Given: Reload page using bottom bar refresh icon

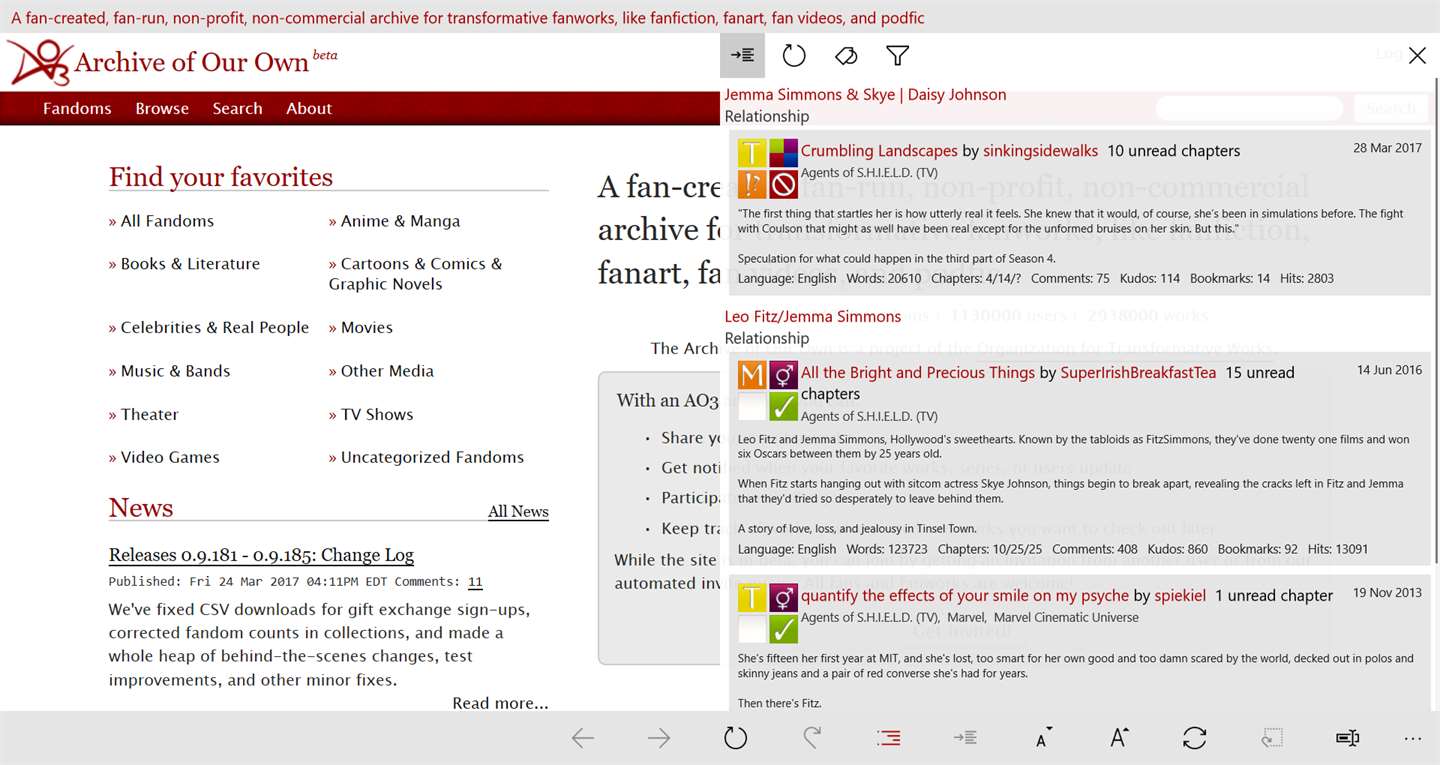Looking at the screenshot, I should point(735,738).
